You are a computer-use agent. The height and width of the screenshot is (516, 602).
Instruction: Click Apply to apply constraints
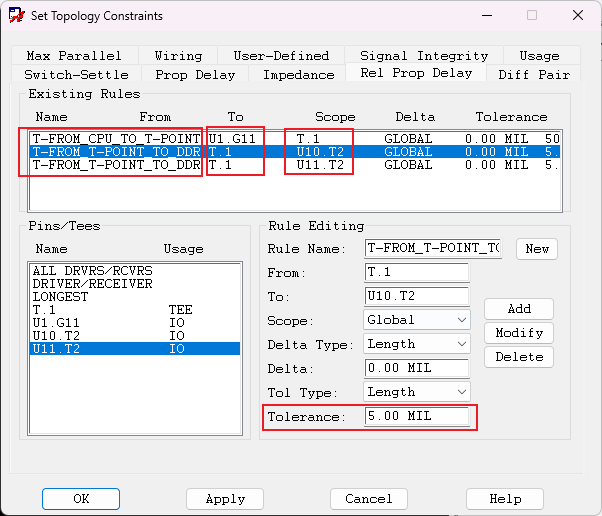tap(225, 499)
